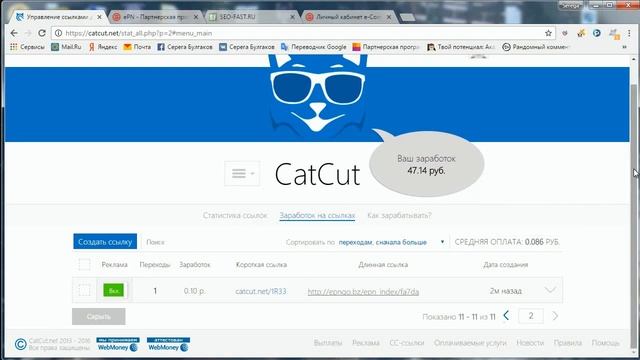The height and width of the screenshot is (360, 640).
Task: Open the Твой потенциал bookmark
Action: 461,47
